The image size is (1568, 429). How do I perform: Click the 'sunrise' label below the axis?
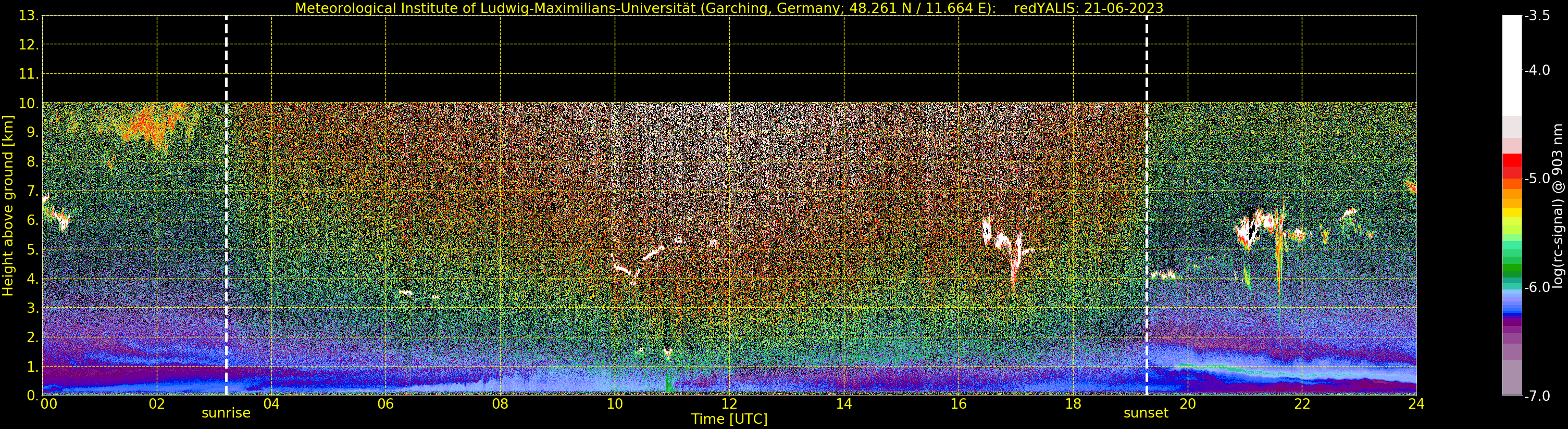click(x=226, y=413)
